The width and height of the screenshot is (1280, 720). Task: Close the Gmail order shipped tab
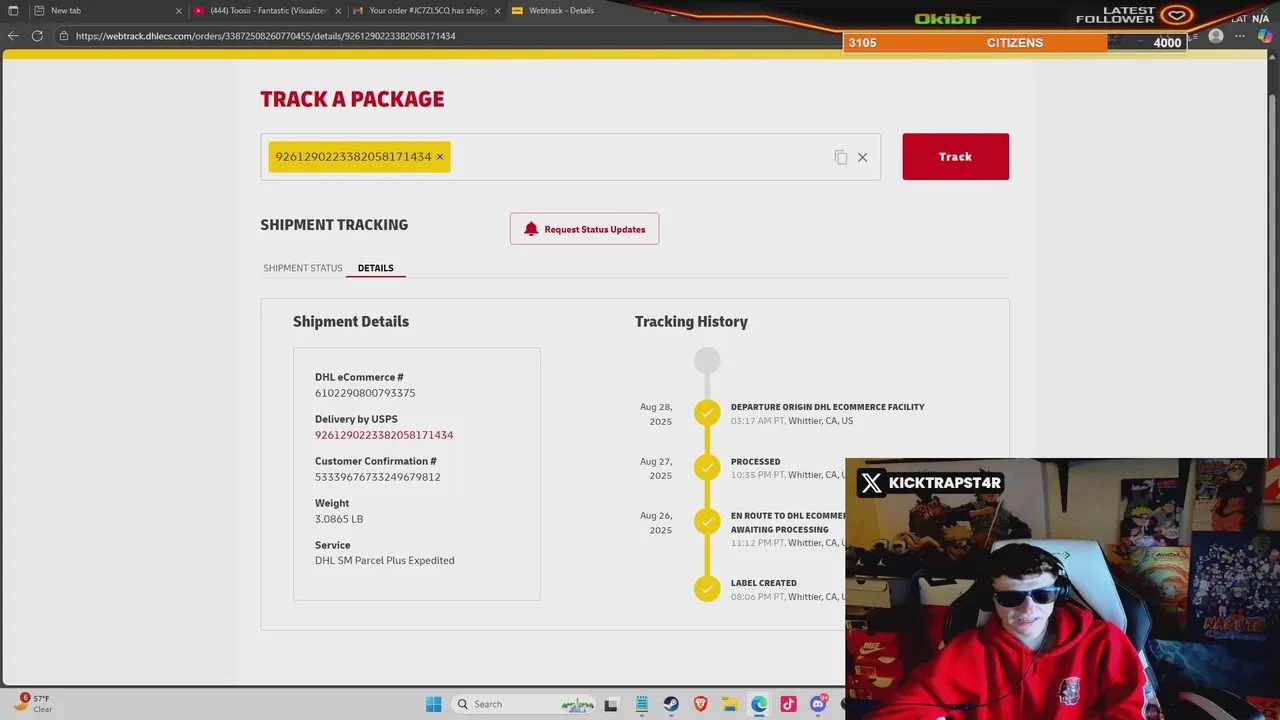497,11
